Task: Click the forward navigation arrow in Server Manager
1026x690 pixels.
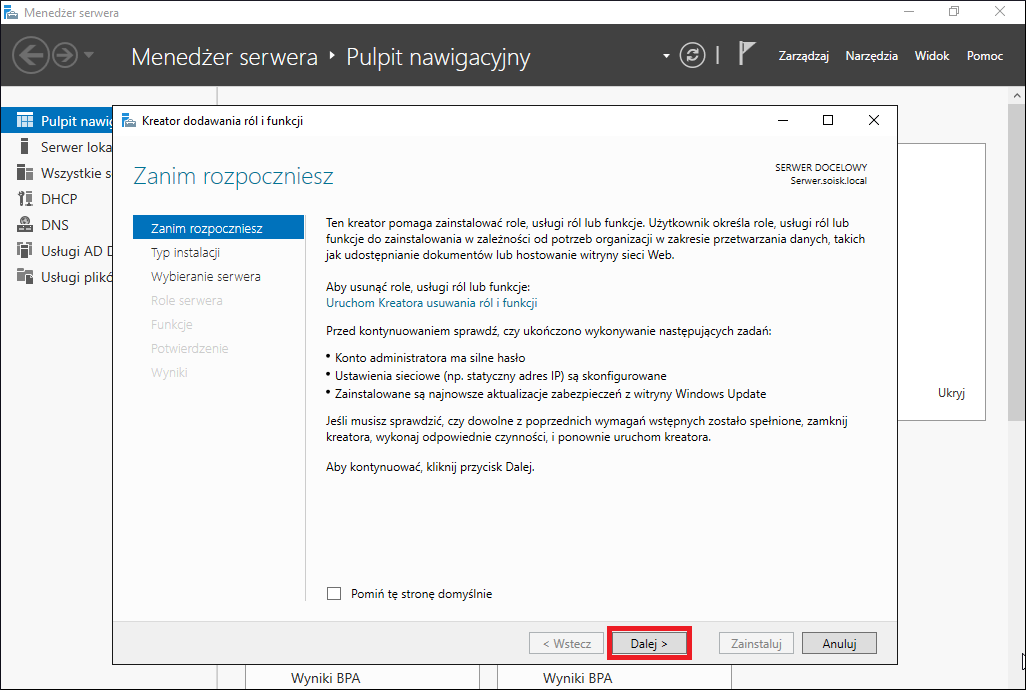Action: coord(65,56)
